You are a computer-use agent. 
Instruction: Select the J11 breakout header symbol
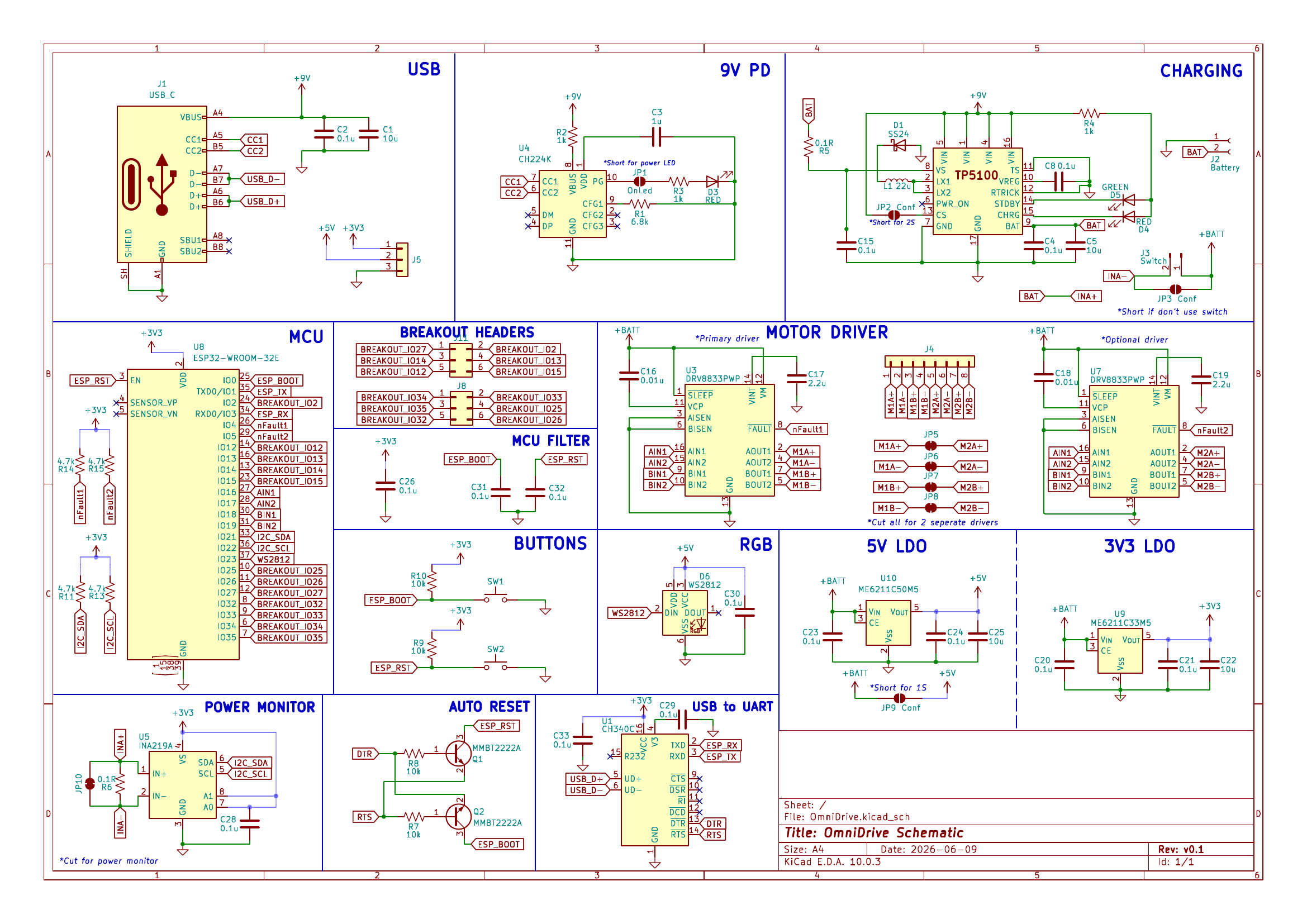coord(460,360)
